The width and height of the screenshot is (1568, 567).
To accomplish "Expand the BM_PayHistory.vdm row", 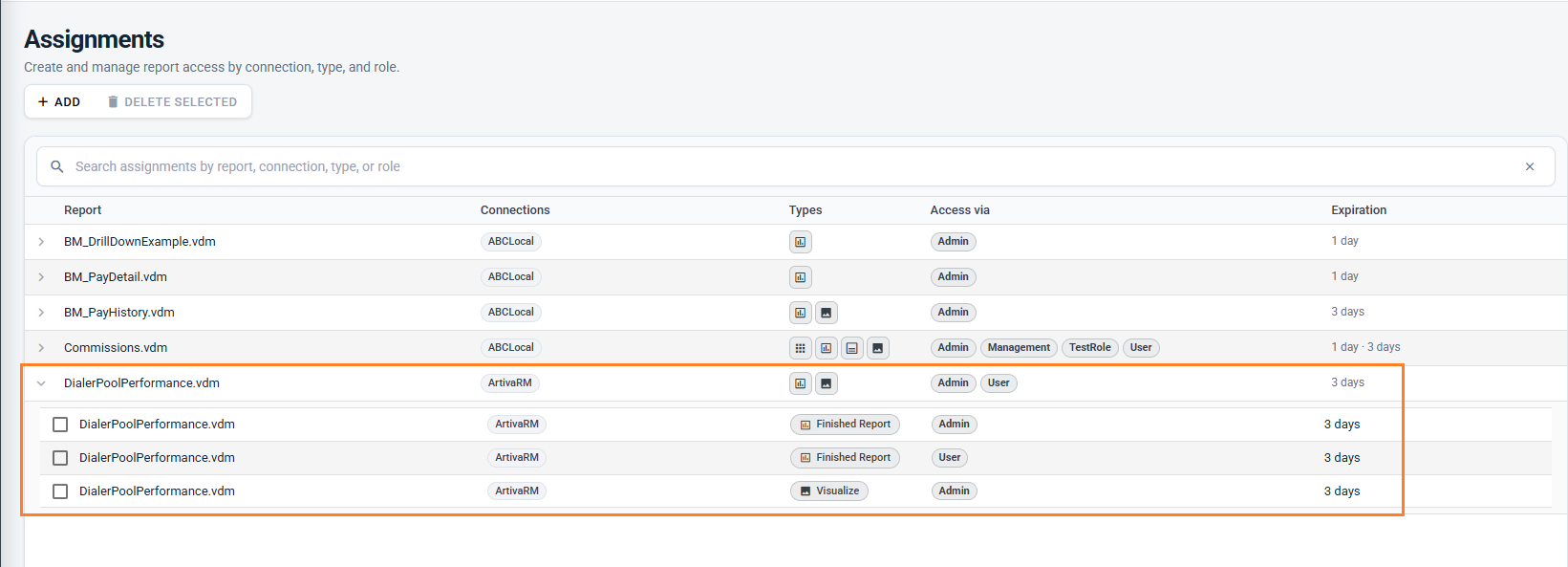I will pyautogui.click(x=41, y=313).
